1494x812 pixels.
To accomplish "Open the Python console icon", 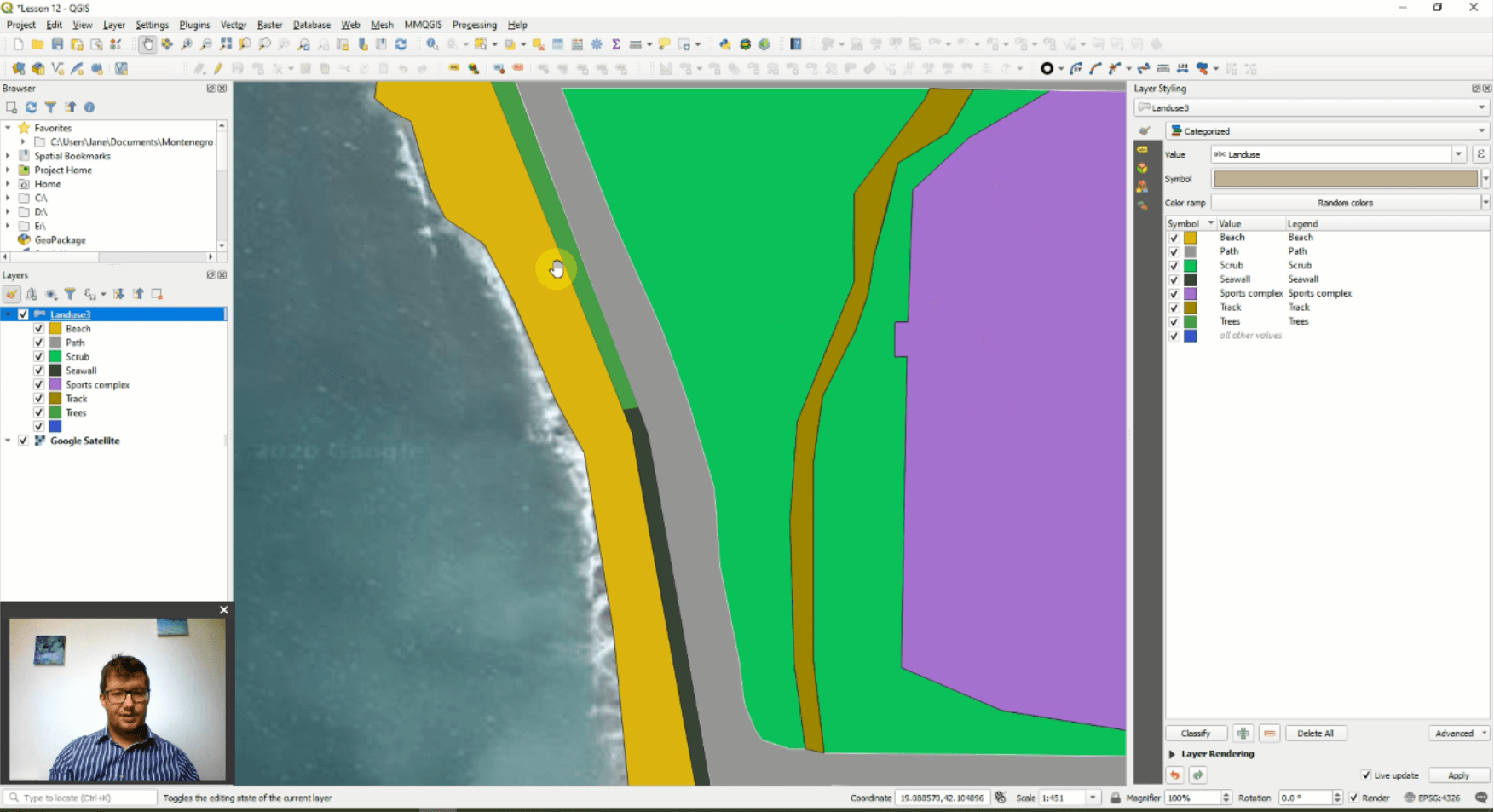I will coord(724,44).
